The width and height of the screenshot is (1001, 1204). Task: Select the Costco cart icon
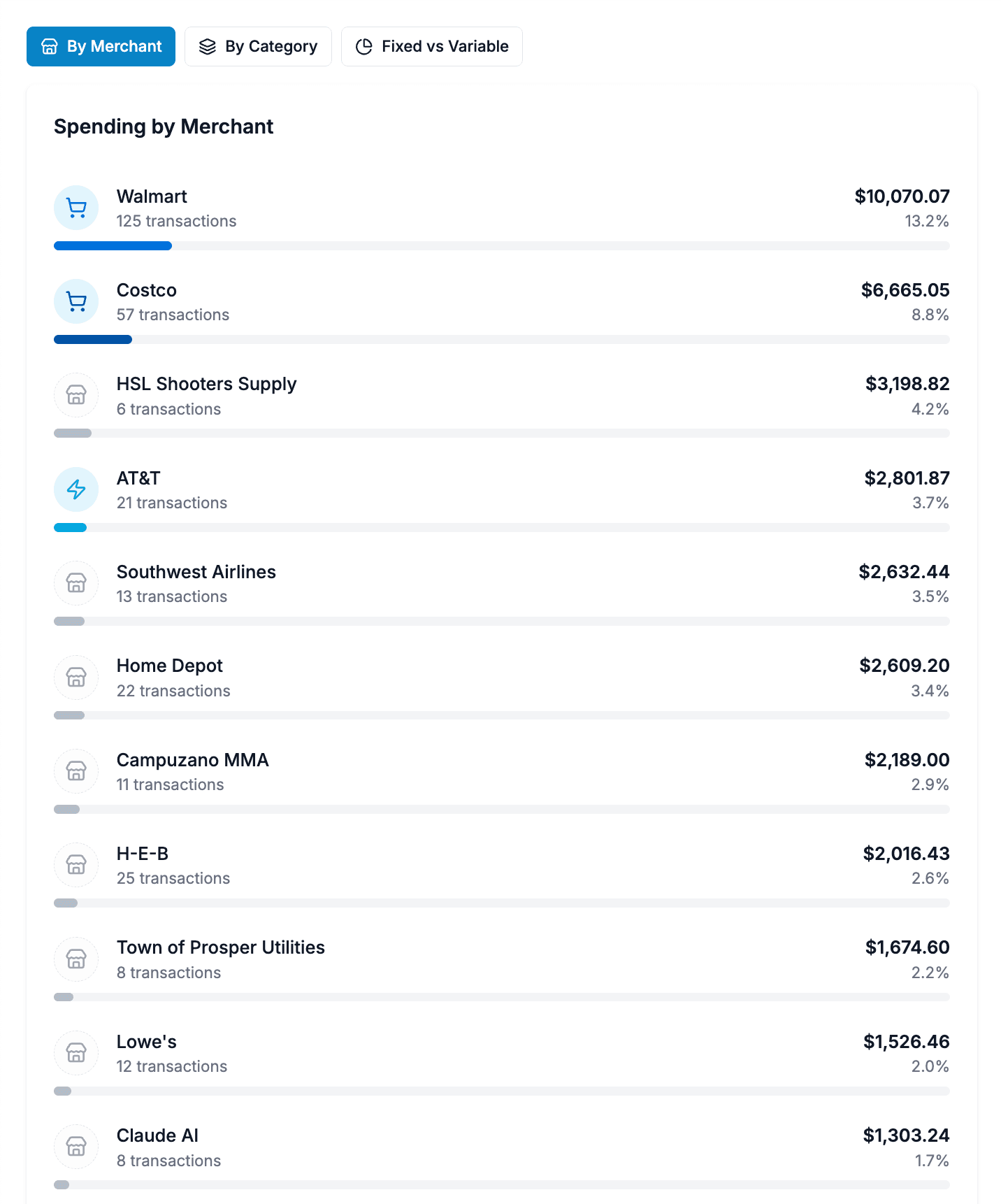point(75,301)
